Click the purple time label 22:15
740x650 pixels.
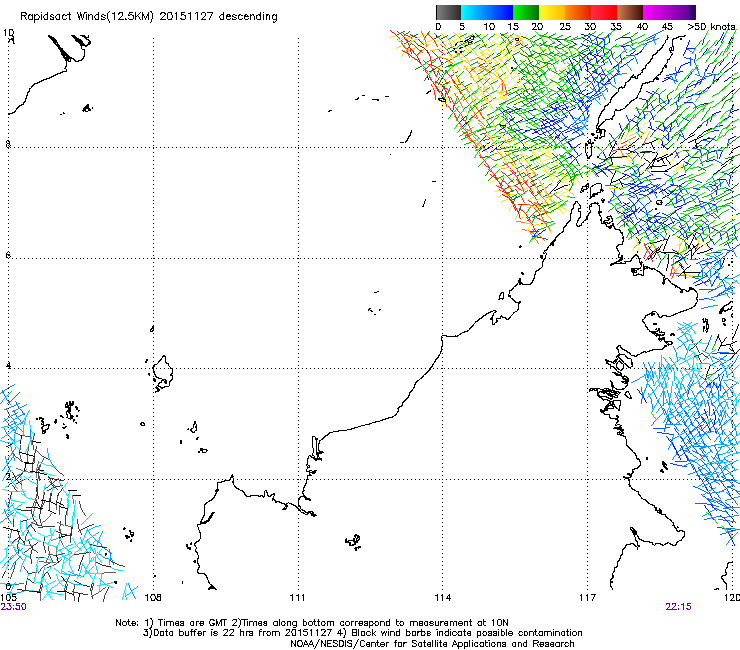click(x=678, y=607)
